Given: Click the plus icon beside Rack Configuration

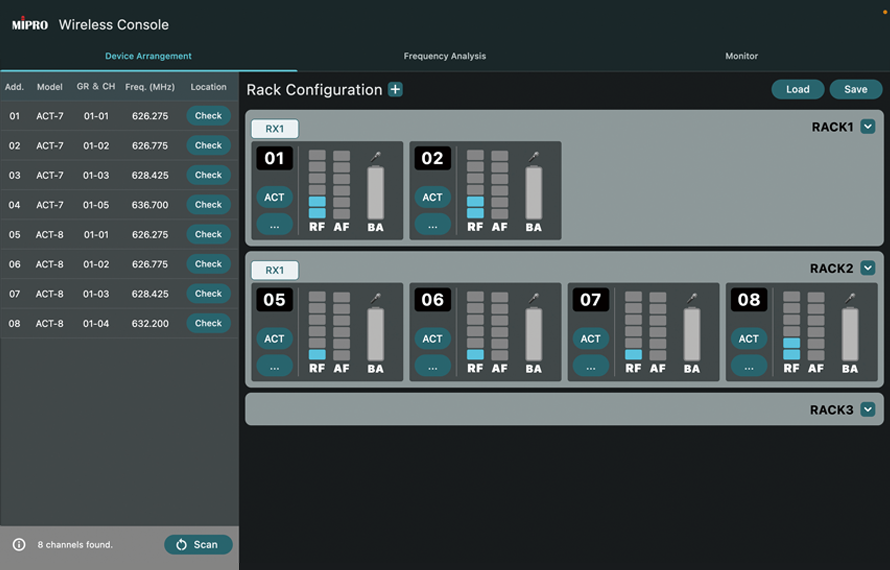Looking at the screenshot, I should 395,90.
